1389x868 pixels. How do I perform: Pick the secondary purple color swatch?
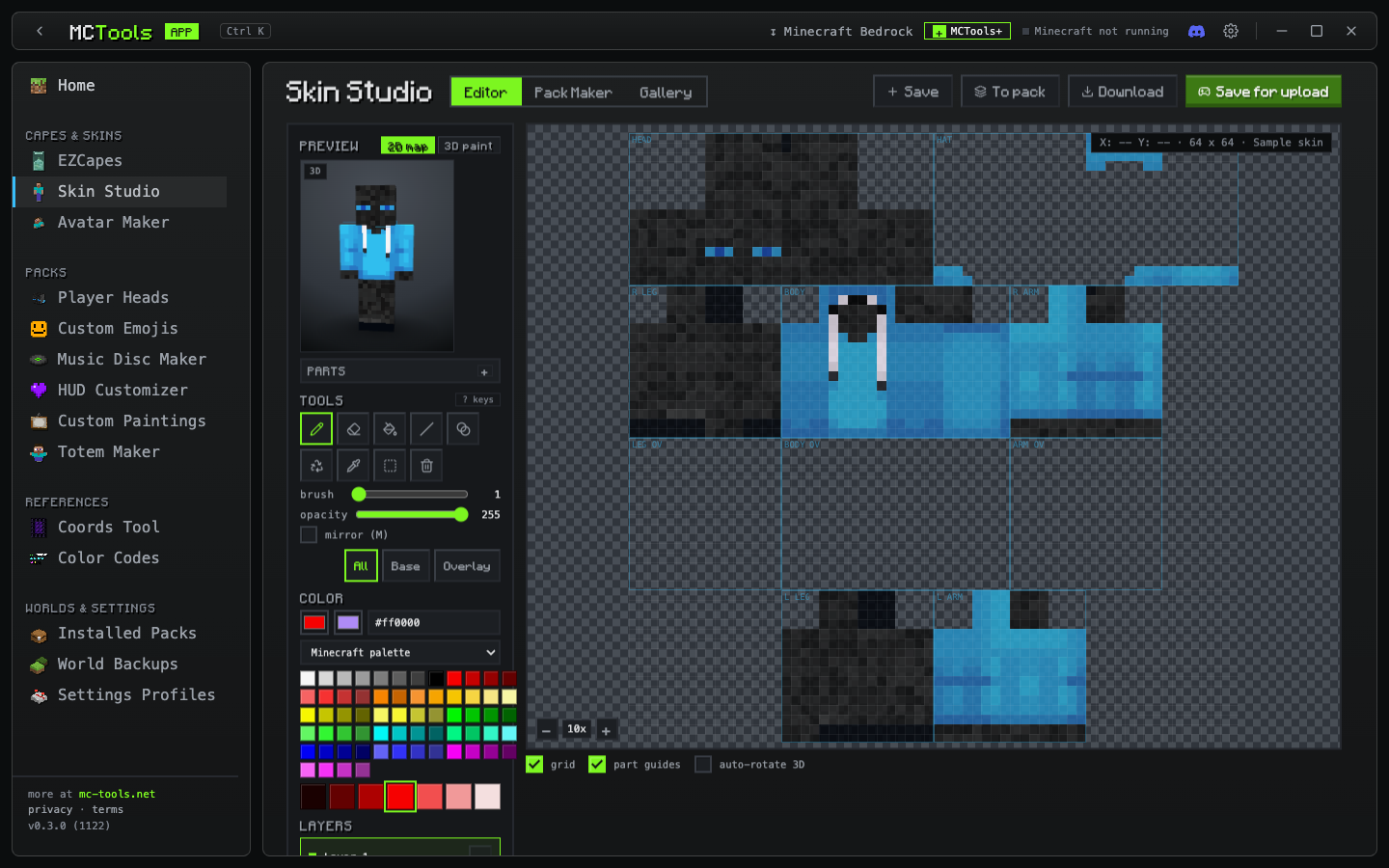(x=348, y=622)
